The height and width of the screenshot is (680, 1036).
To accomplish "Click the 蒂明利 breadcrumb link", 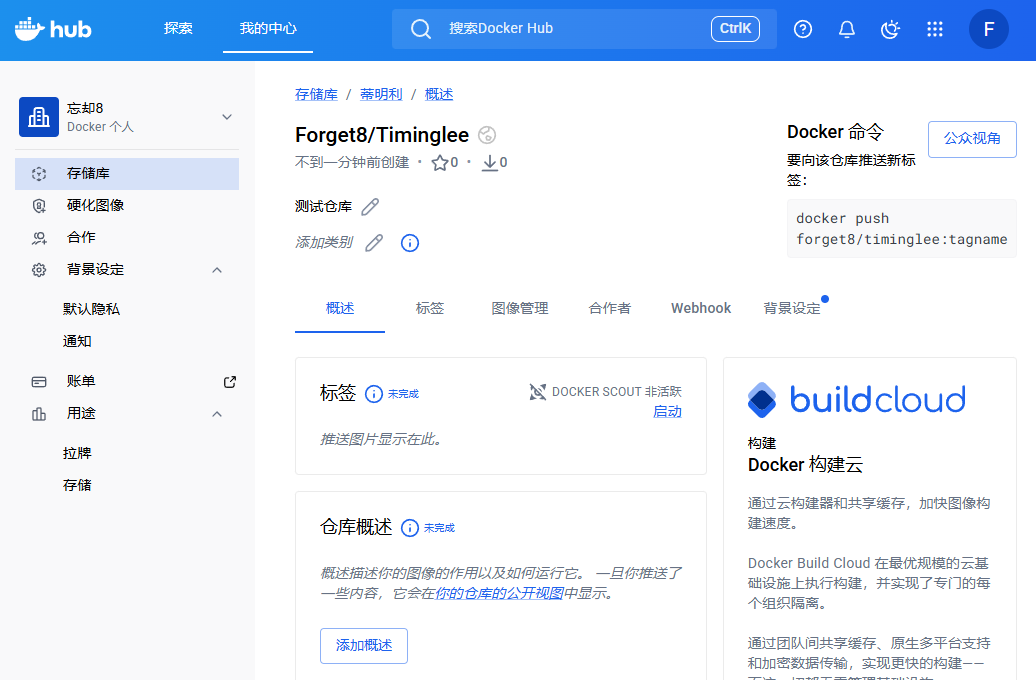I will click(x=381, y=94).
